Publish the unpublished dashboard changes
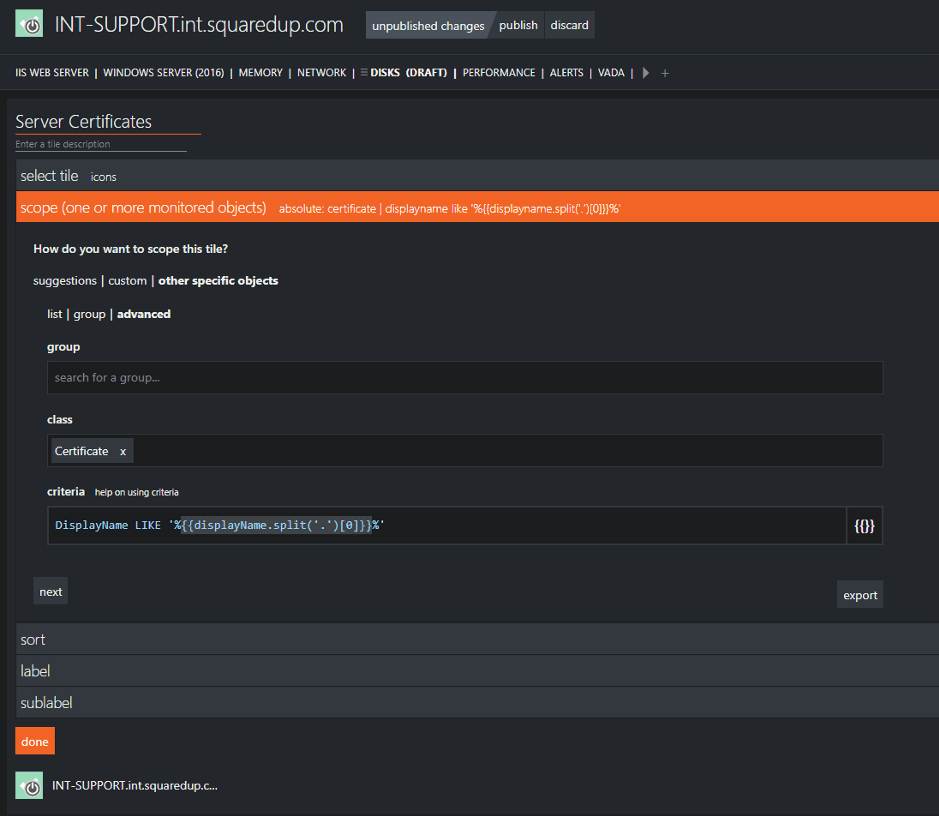Viewport: 939px width, 816px height. [x=518, y=25]
